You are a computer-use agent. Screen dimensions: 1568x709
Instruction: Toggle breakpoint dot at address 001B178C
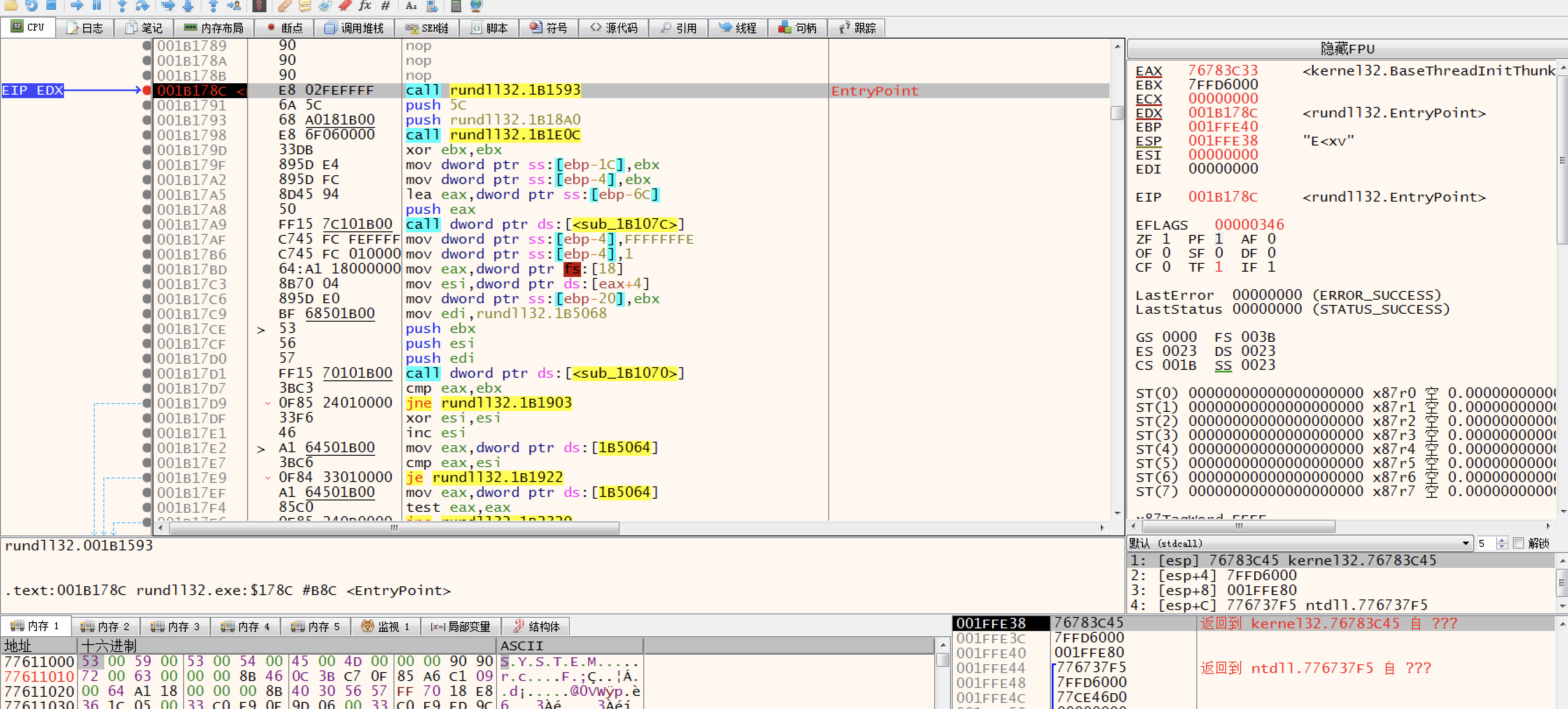coord(147,91)
